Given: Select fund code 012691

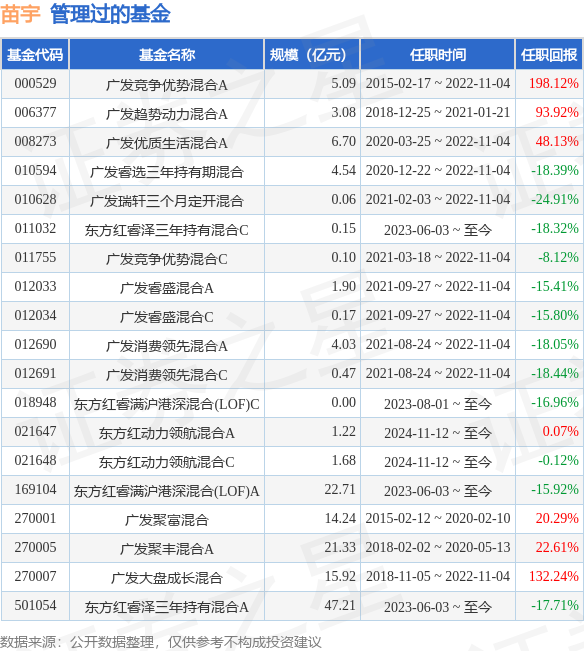Looking at the screenshot, I should (35, 374).
